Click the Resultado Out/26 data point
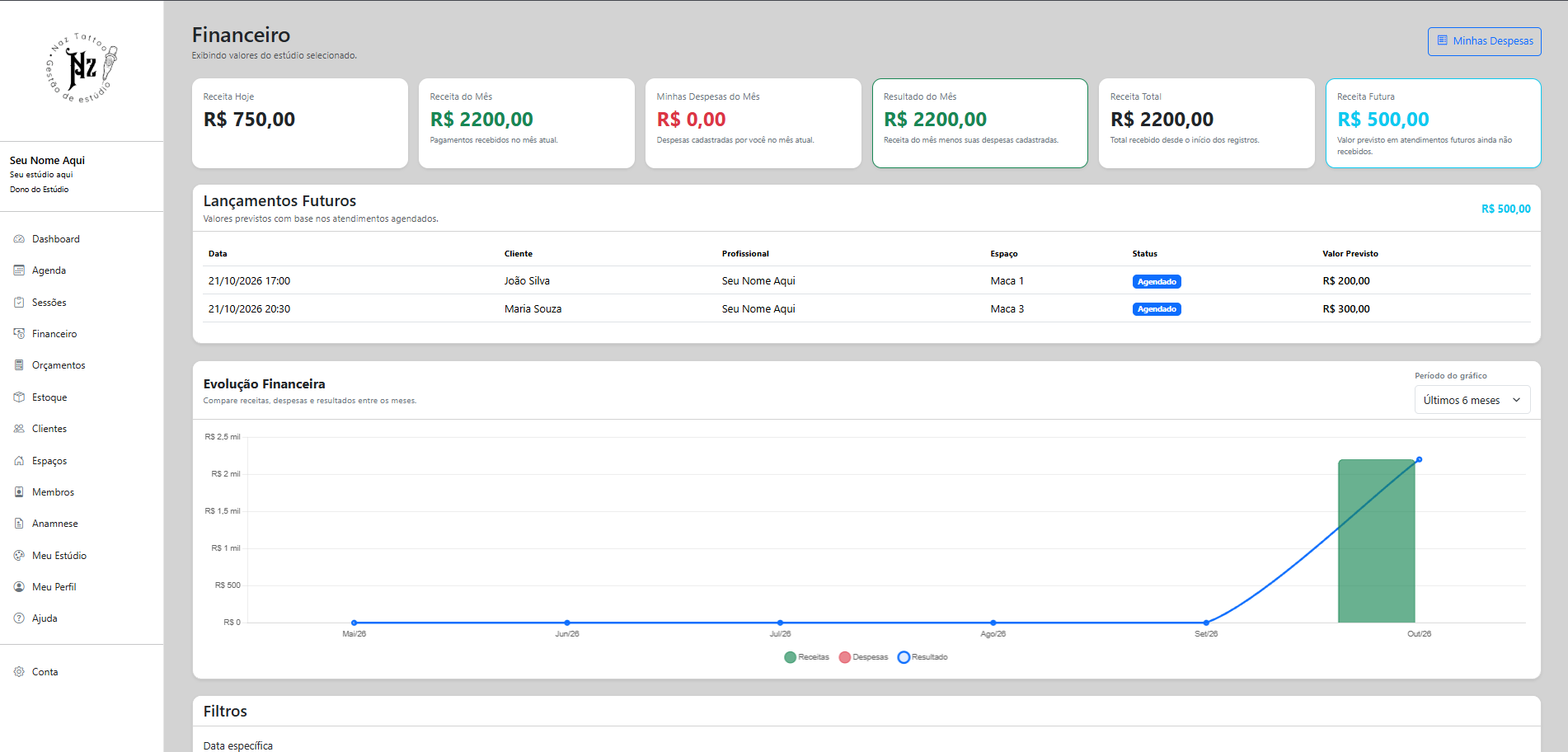Screen dimensions: 1568x752 [1419, 459]
